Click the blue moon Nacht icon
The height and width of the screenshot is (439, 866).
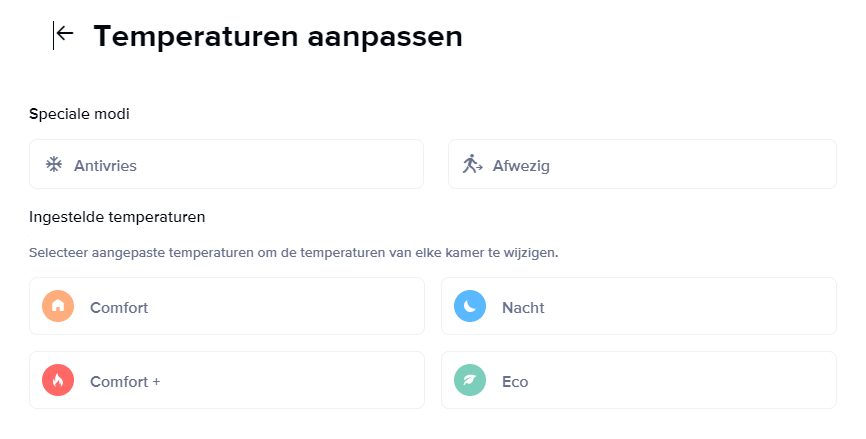pos(470,306)
